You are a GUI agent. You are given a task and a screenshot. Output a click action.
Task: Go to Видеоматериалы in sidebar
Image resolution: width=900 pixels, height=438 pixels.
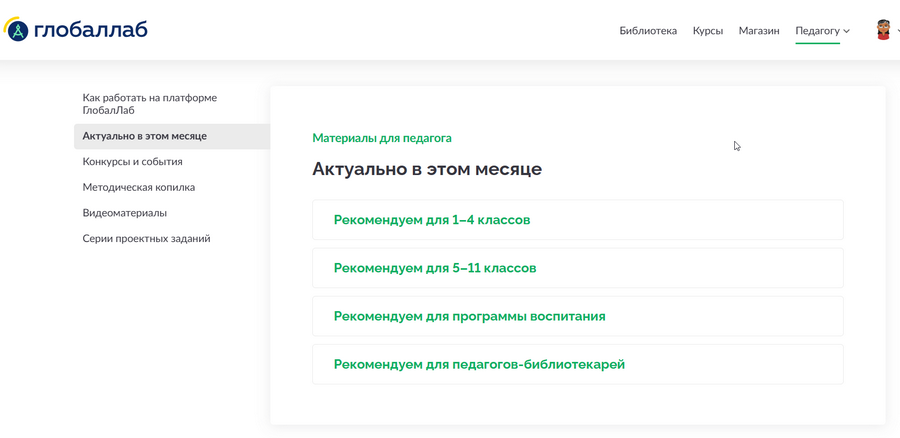pyautogui.click(x=125, y=213)
